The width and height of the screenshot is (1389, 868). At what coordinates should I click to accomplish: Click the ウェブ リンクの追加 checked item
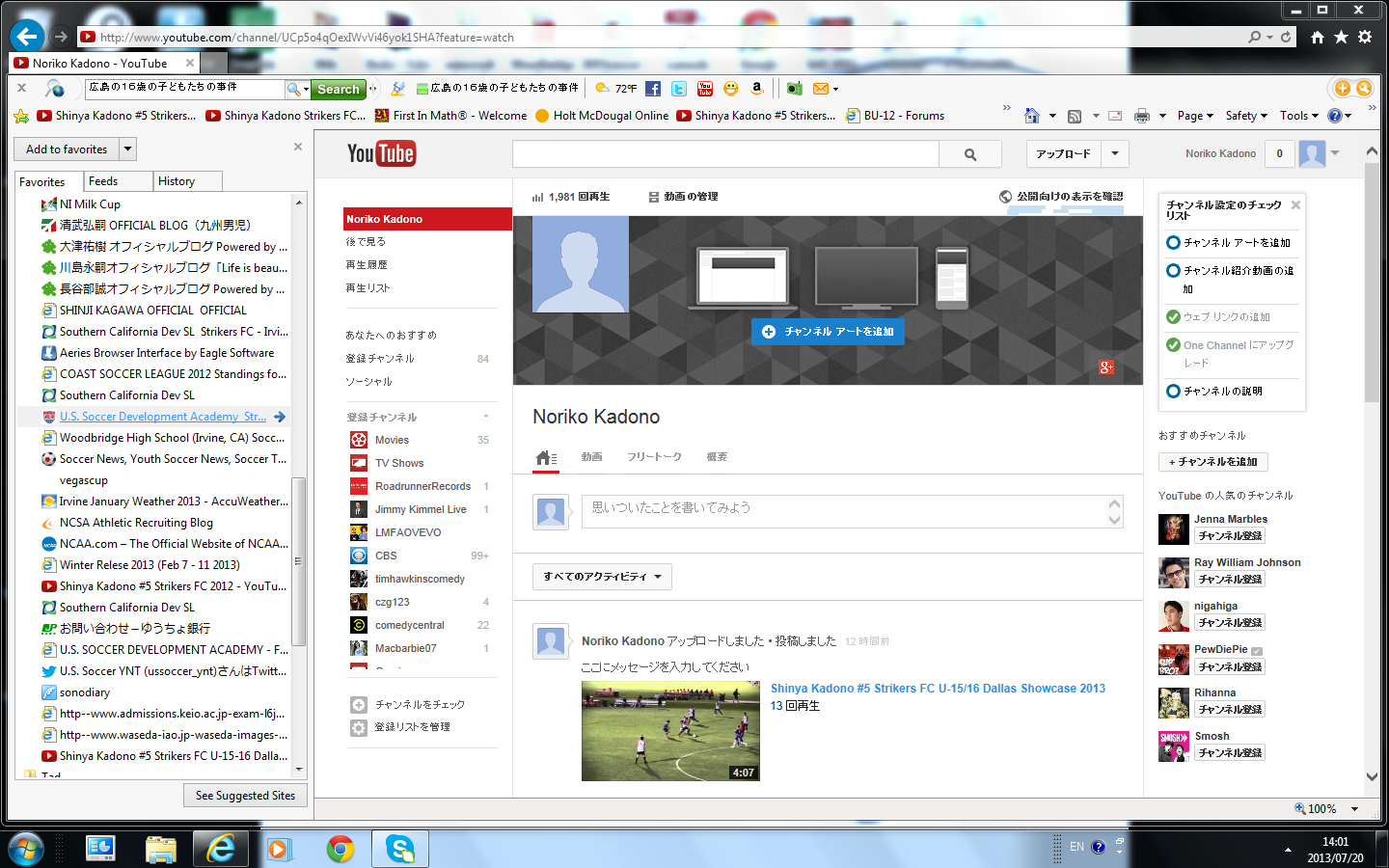(x=1218, y=316)
